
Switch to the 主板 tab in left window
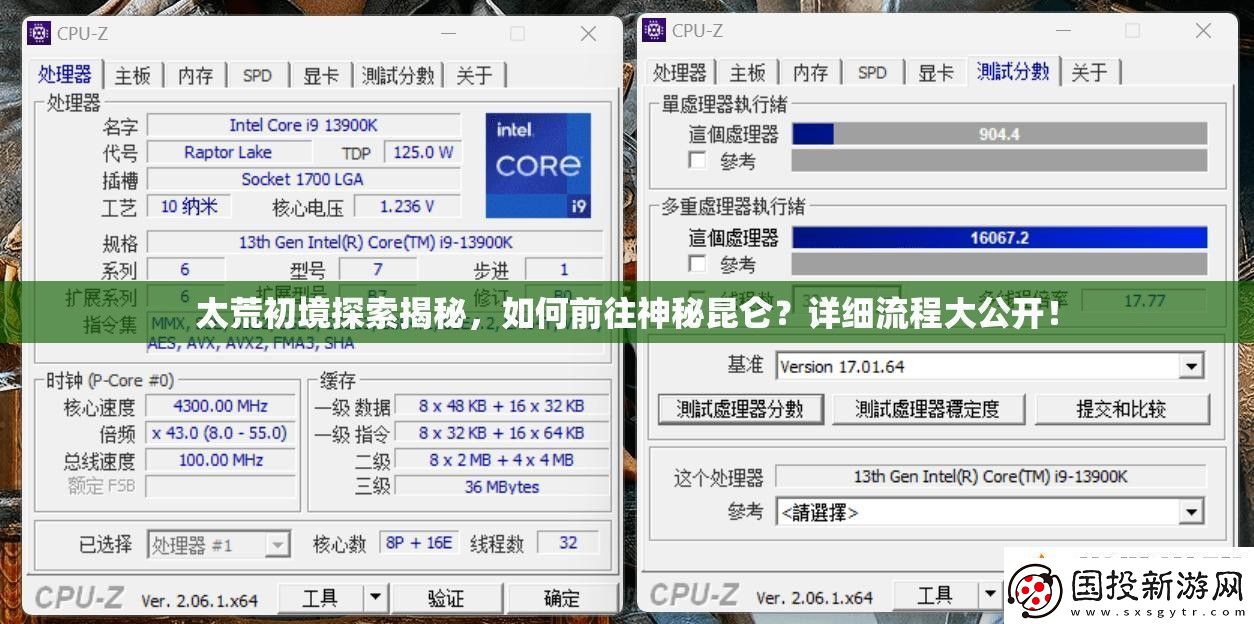(x=132, y=74)
